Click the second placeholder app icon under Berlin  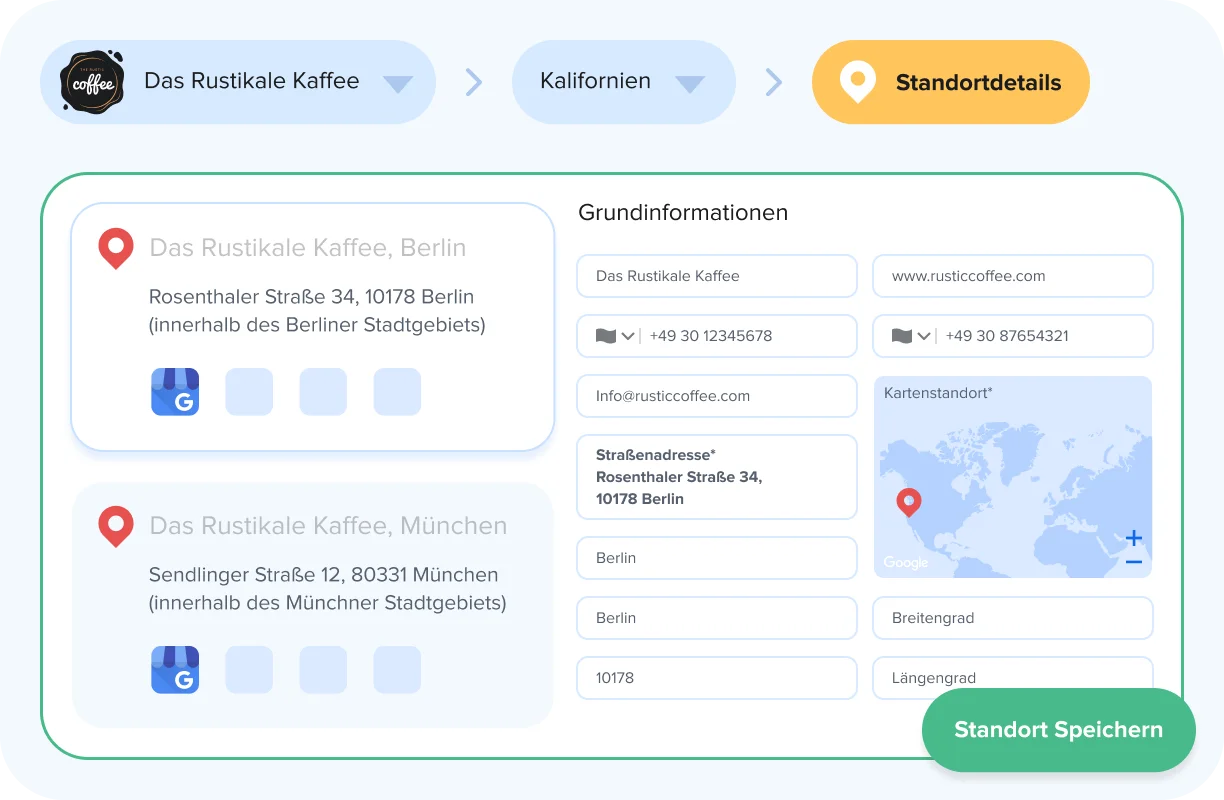[249, 392]
